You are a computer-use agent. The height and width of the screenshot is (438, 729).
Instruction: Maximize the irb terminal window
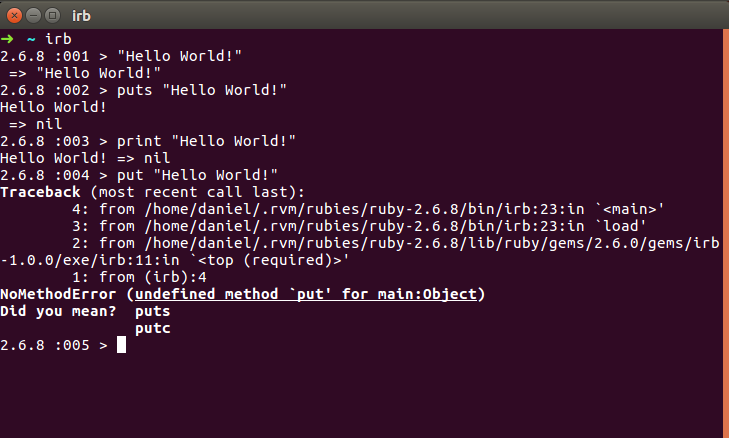(53, 16)
